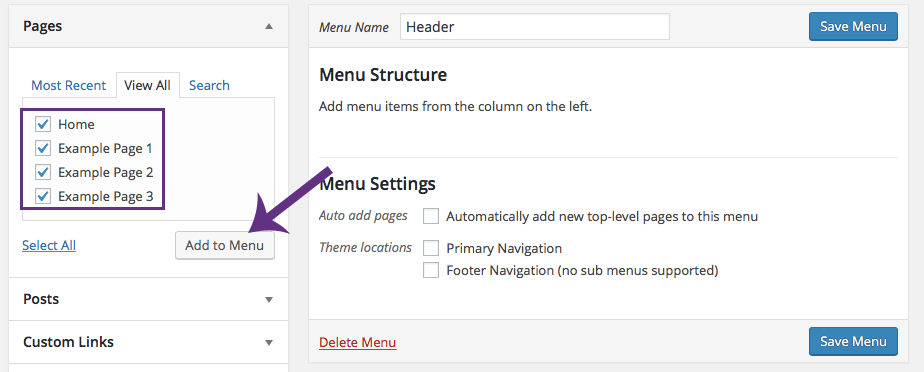Uncheck the Home page checkbox

click(43, 124)
